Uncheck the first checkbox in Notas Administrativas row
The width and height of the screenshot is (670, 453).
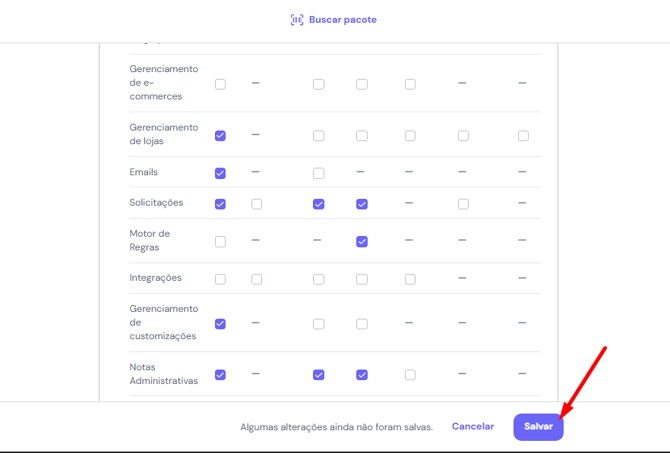coord(220,375)
